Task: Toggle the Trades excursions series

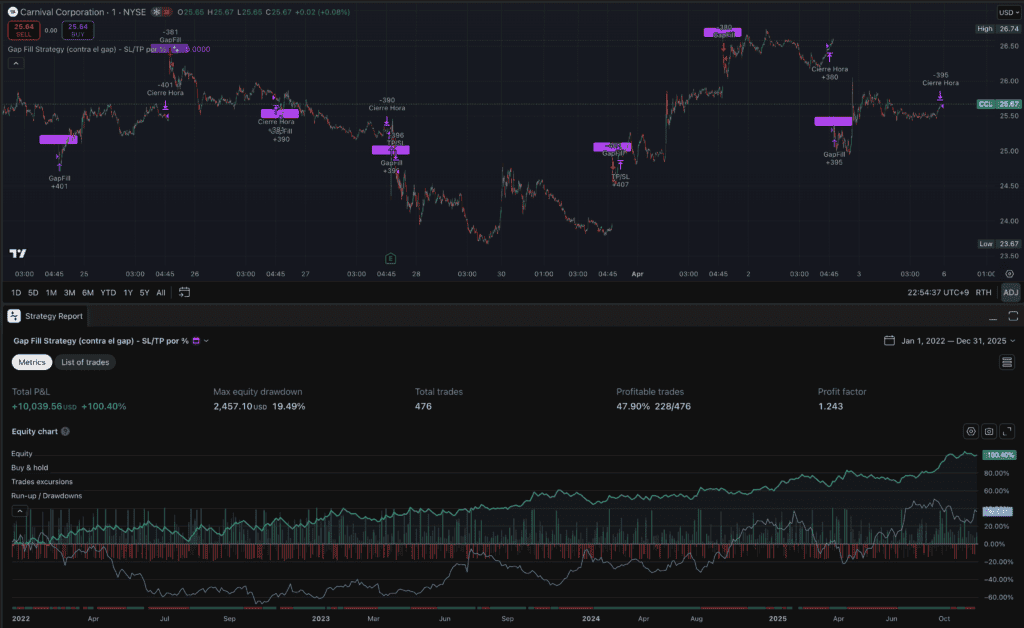Action: [x=42, y=482]
